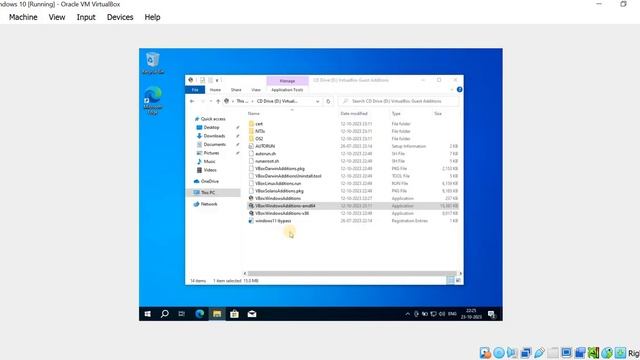Select the OS2 folder
This screenshot has width=640, height=360.
[x=259, y=139]
